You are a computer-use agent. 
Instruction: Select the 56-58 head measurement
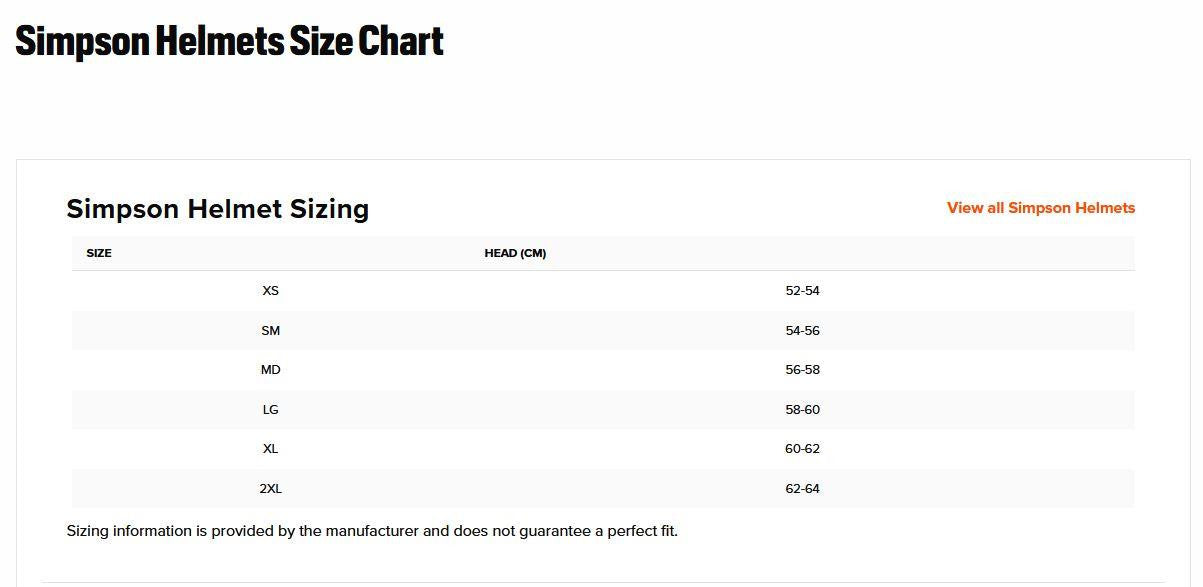pyautogui.click(x=802, y=370)
